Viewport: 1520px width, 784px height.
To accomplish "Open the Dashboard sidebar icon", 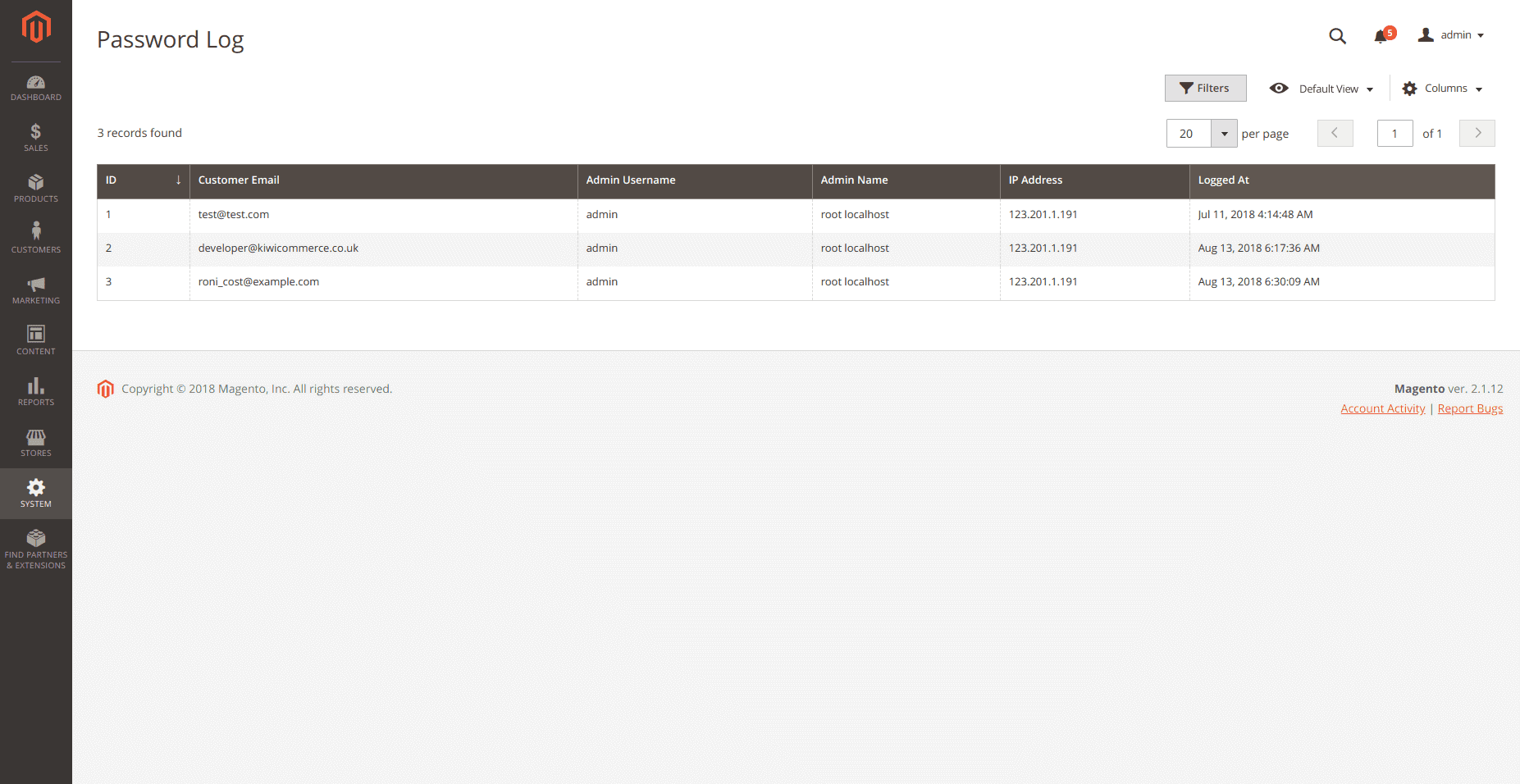I will [36, 88].
